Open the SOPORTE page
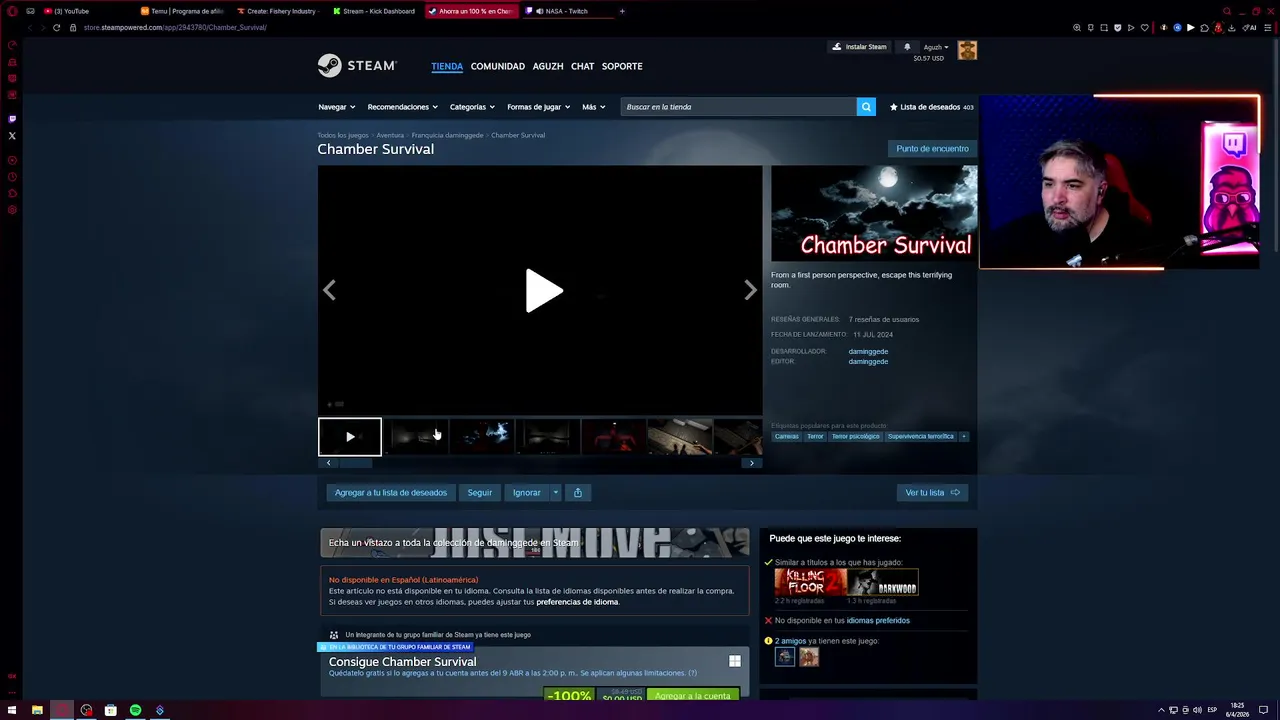The width and height of the screenshot is (1280, 720). pos(622,66)
